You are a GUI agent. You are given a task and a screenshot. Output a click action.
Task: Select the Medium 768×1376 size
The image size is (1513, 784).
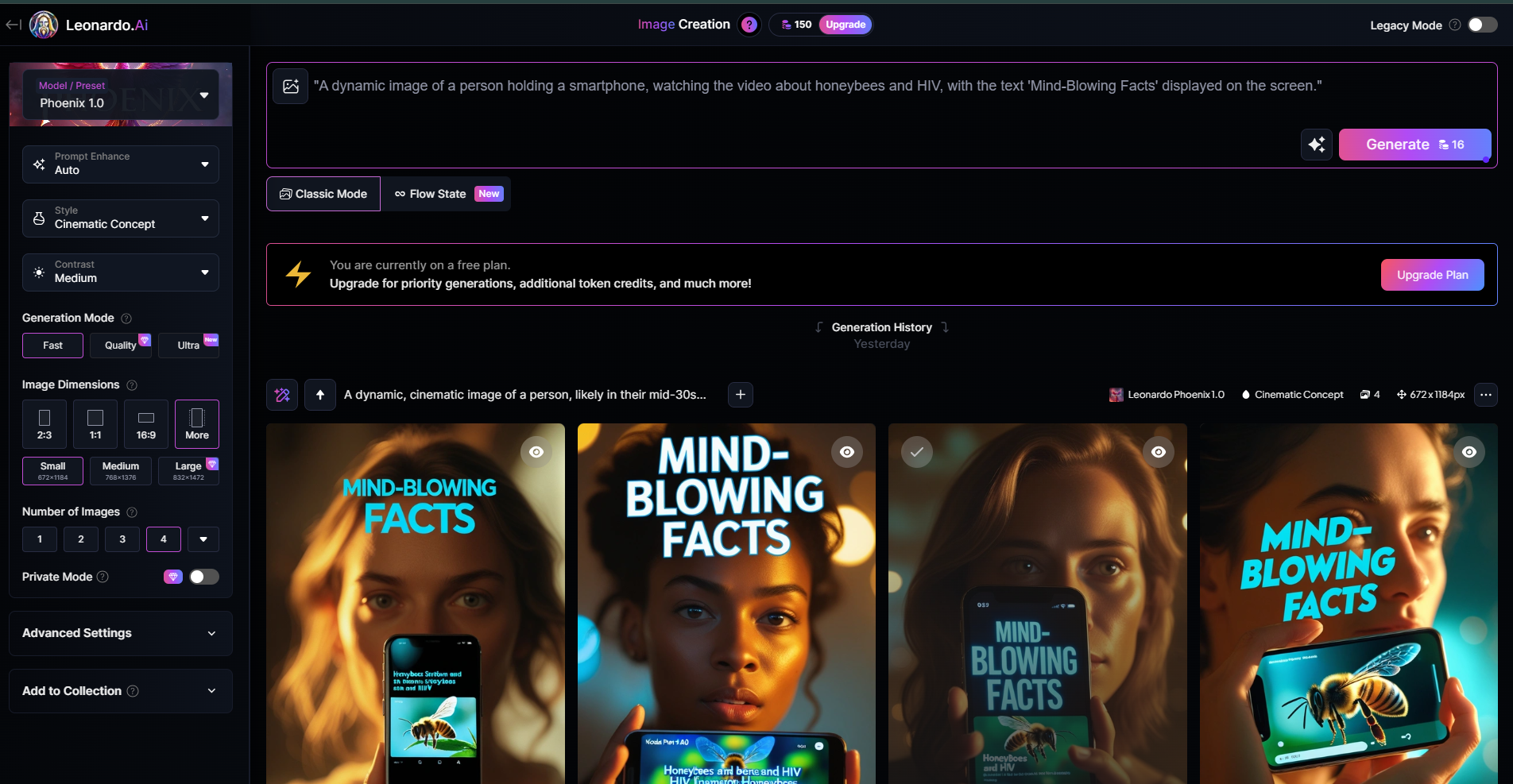121,471
